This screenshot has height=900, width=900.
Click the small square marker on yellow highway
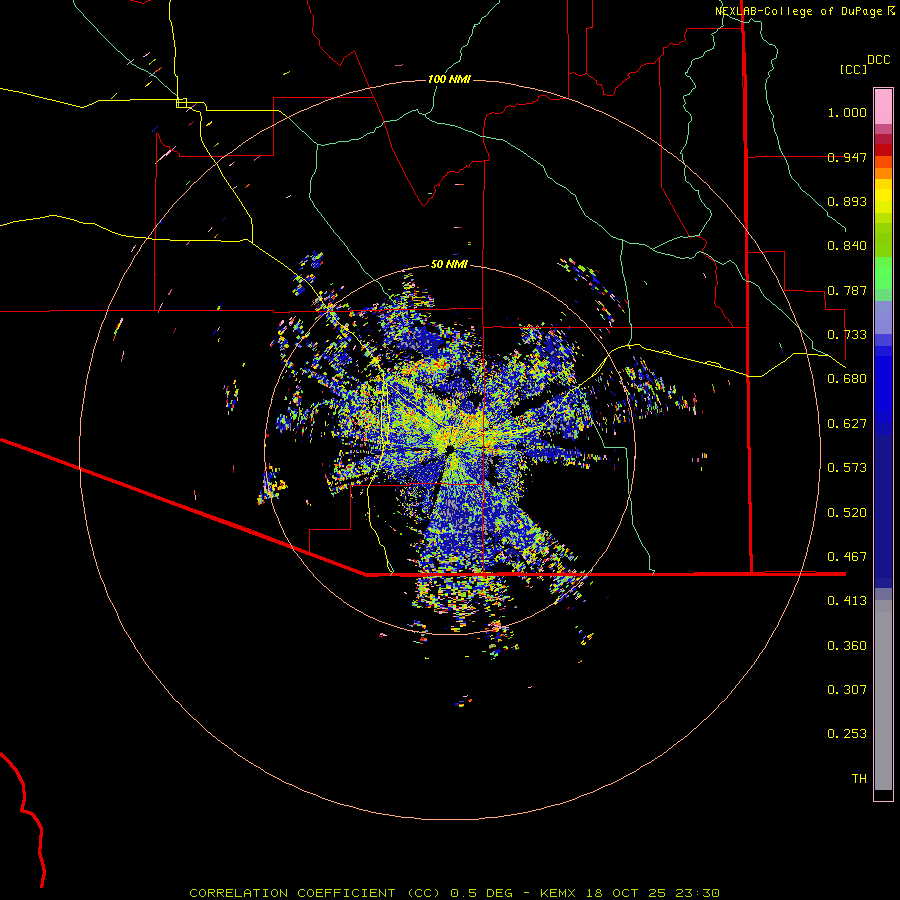click(181, 103)
